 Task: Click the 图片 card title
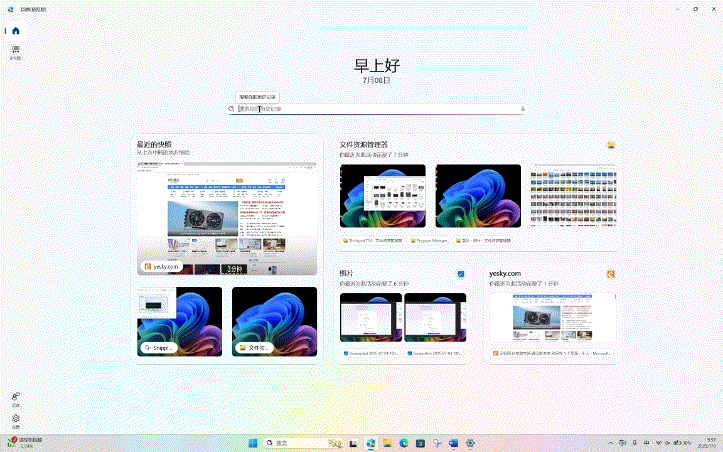pos(346,274)
